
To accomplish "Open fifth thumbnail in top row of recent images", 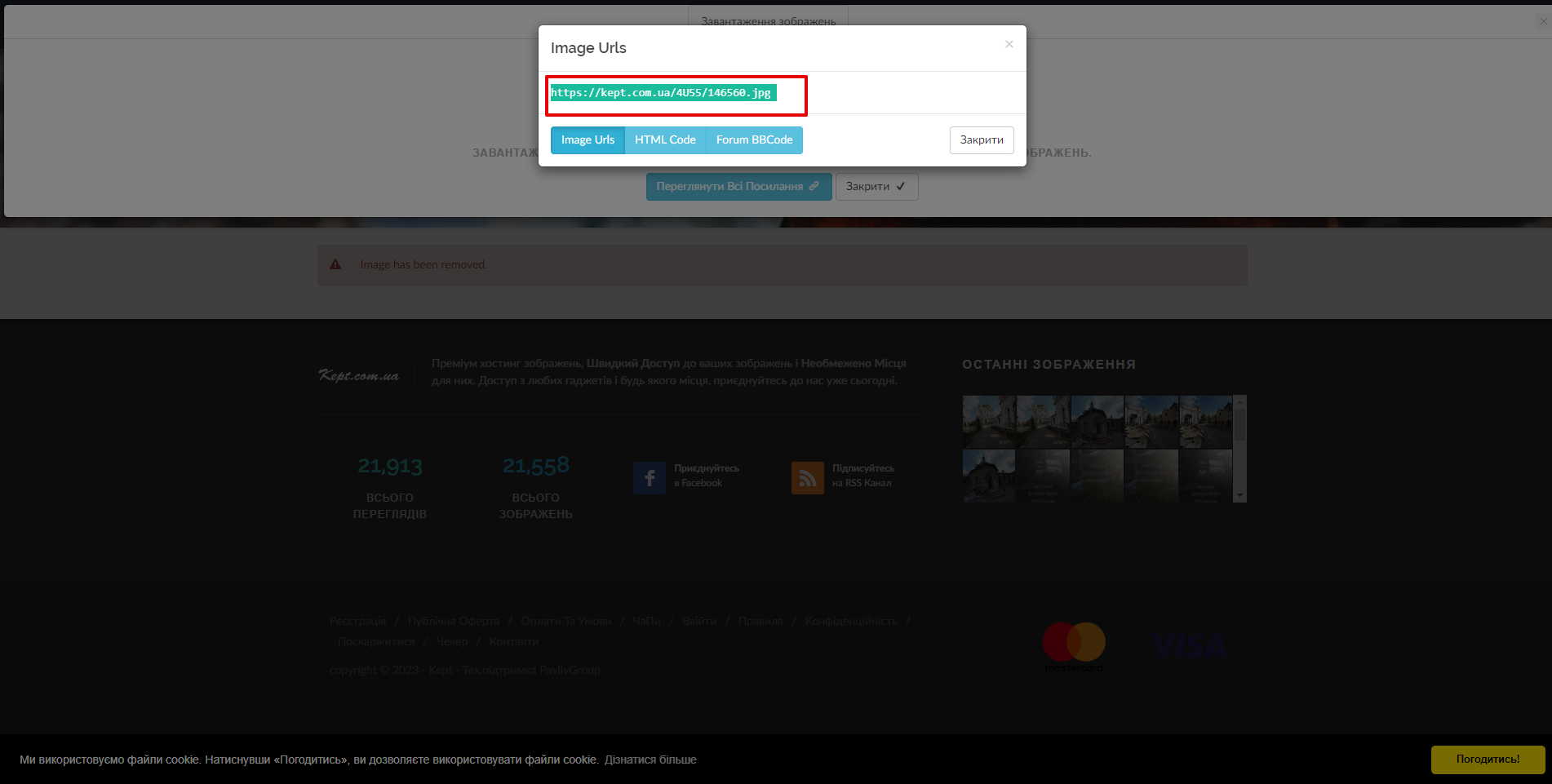I will point(1206,422).
